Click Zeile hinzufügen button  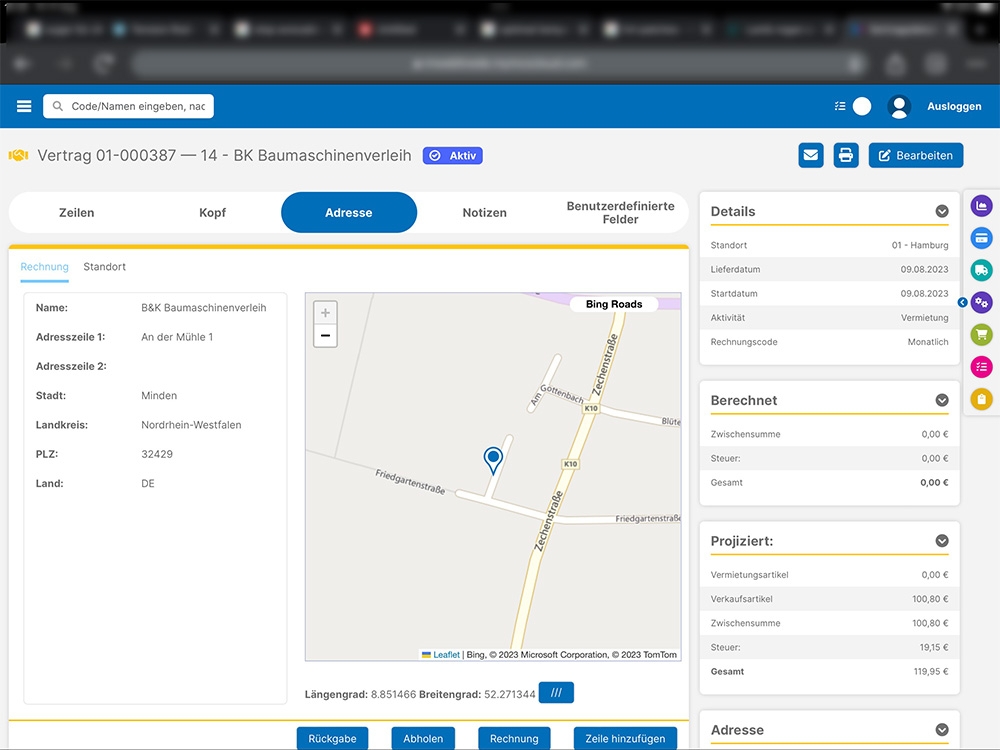click(x=625, y=739)
